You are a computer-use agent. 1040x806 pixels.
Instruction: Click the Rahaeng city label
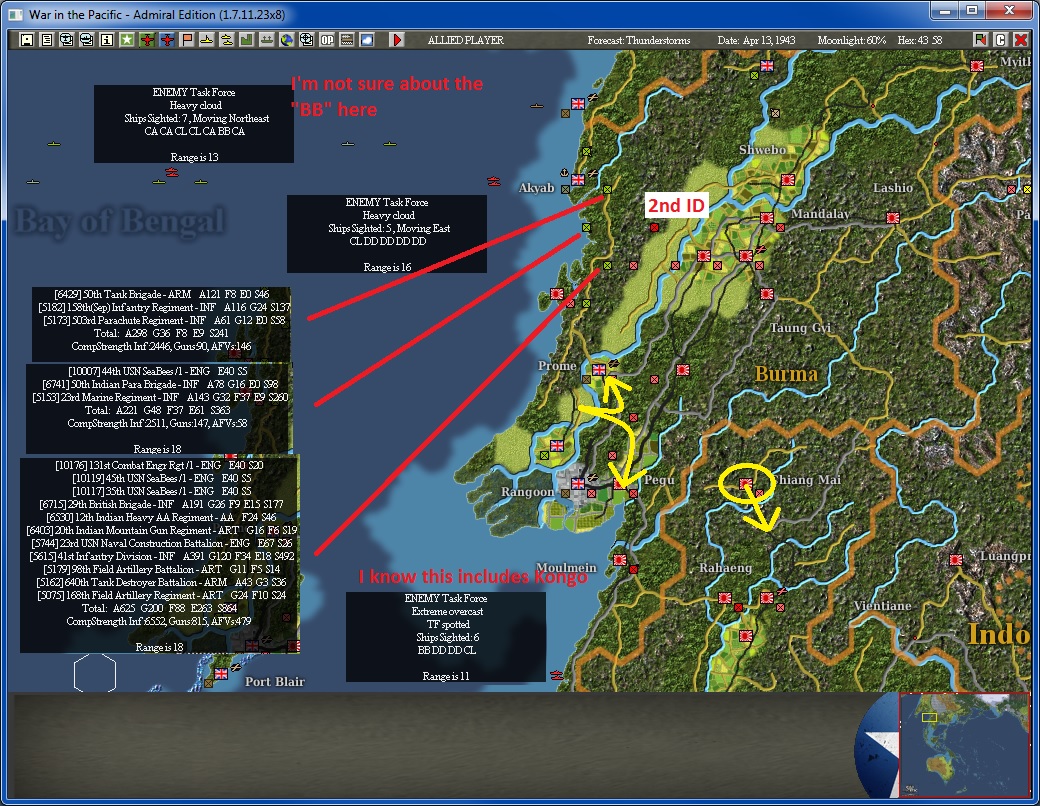tap(725, 568)
